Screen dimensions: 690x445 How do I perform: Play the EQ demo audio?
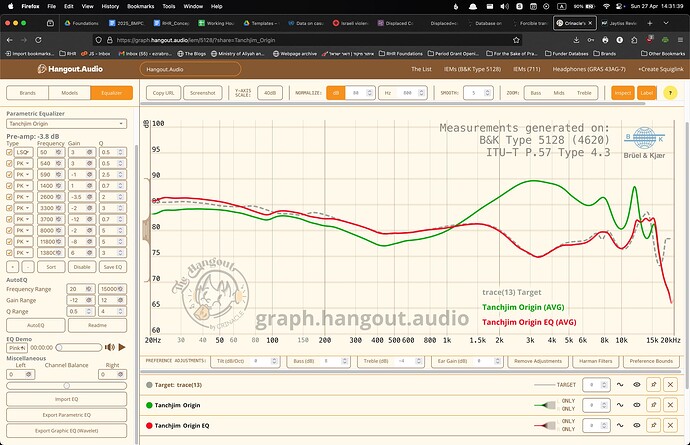click(122, 347)
